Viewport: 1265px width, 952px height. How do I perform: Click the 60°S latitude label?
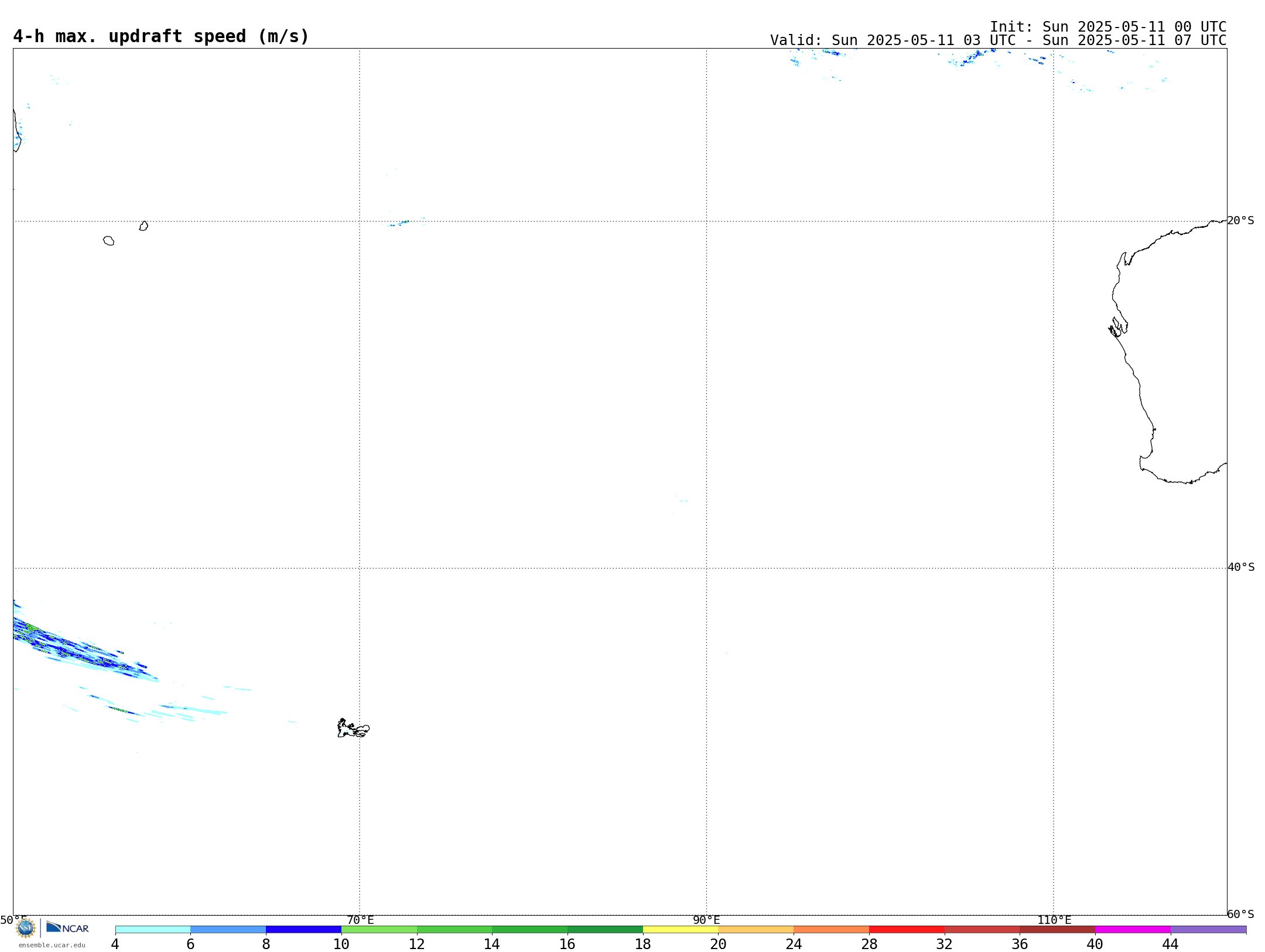[1240, 914]
